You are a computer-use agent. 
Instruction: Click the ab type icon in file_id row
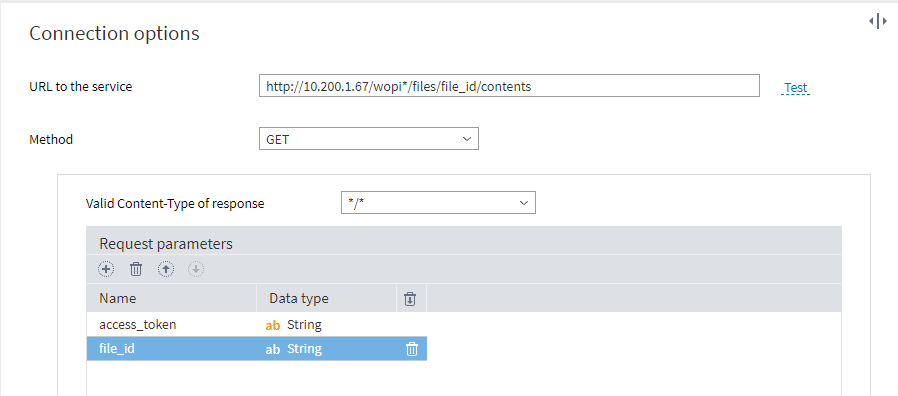[x=273, y=349]
